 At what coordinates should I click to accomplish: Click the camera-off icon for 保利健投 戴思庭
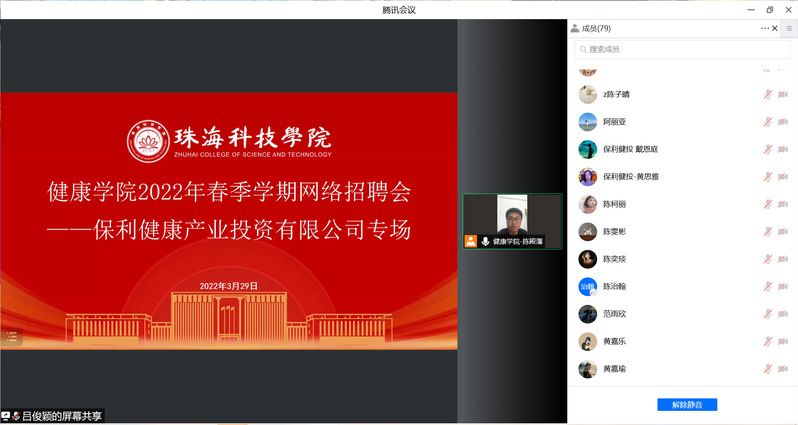(783, 149)
